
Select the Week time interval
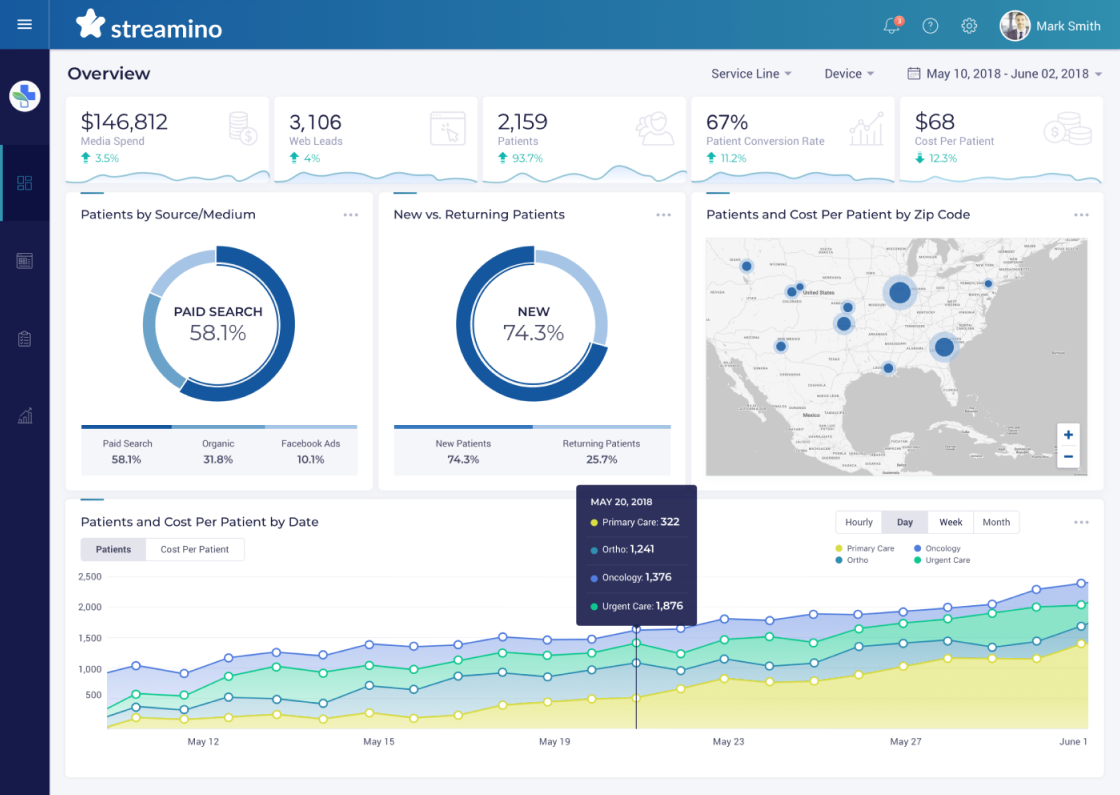point(950,522)
